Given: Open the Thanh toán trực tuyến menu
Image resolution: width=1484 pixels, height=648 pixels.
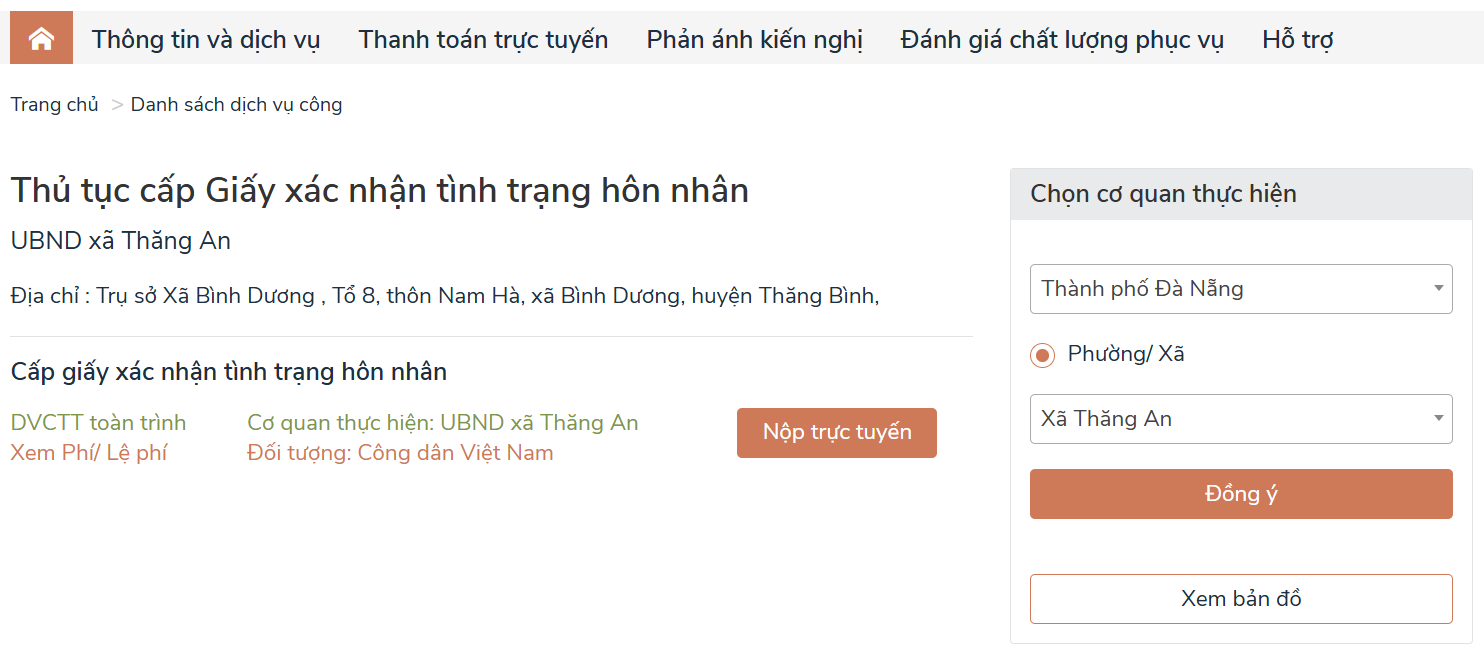Looking at the screenshot, I should pos(483,40).
